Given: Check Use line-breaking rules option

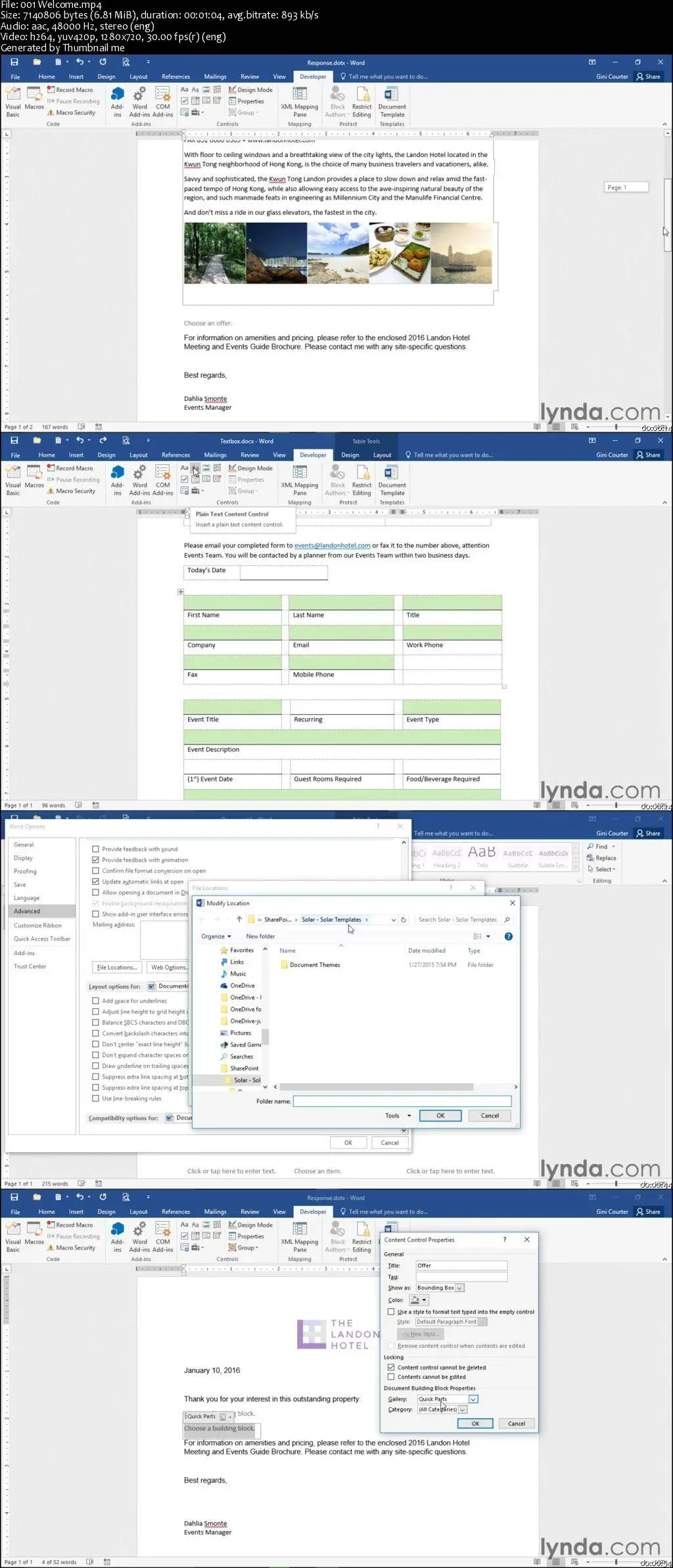Looking at the screenshot, I should pos(95,1098).
